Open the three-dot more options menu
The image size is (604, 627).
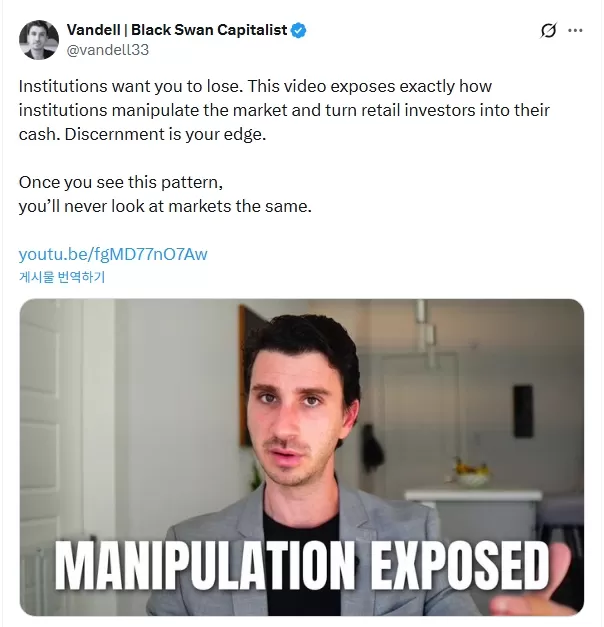(575, 30)
